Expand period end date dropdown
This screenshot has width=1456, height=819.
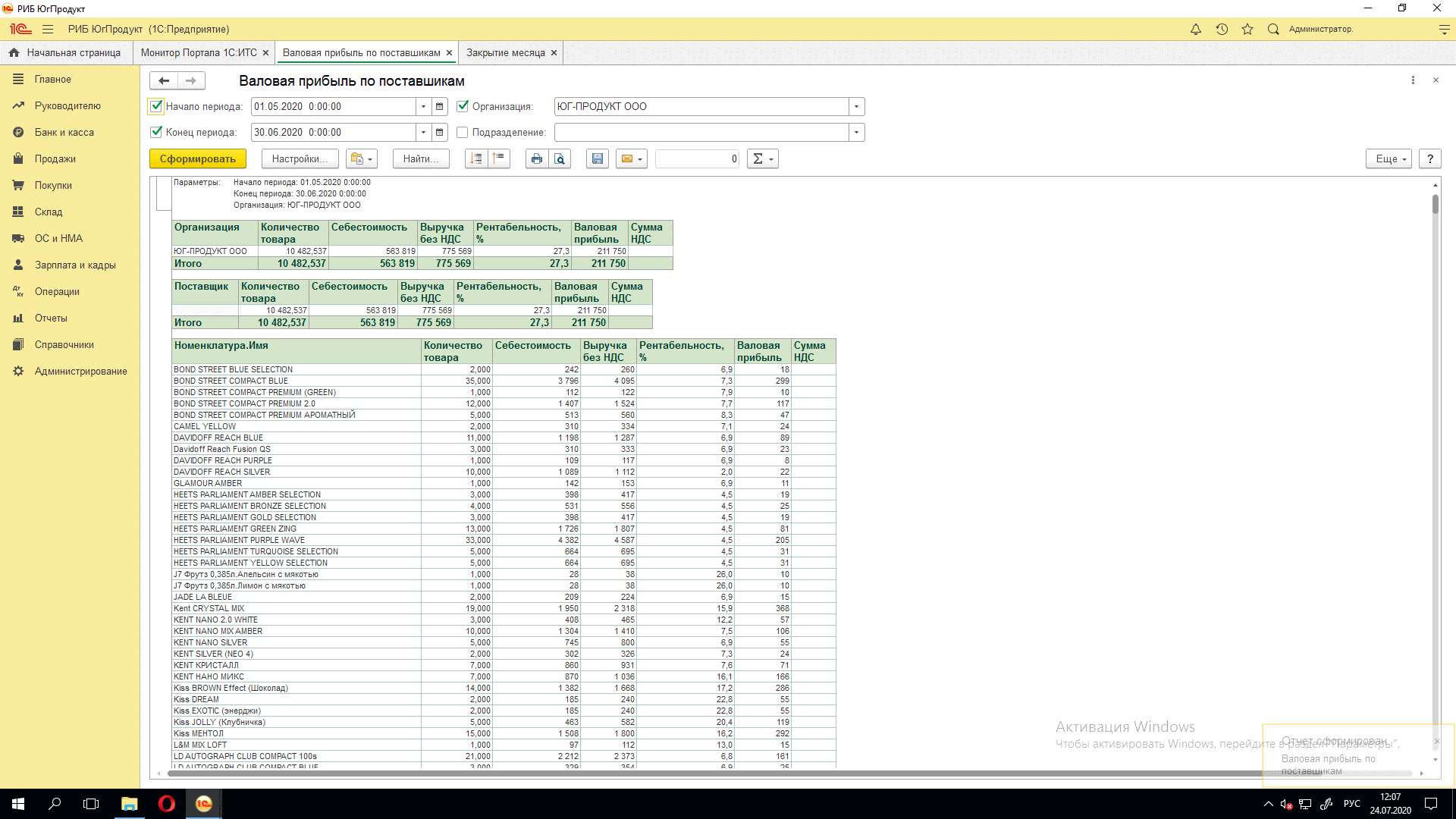[x=424, y=133]
